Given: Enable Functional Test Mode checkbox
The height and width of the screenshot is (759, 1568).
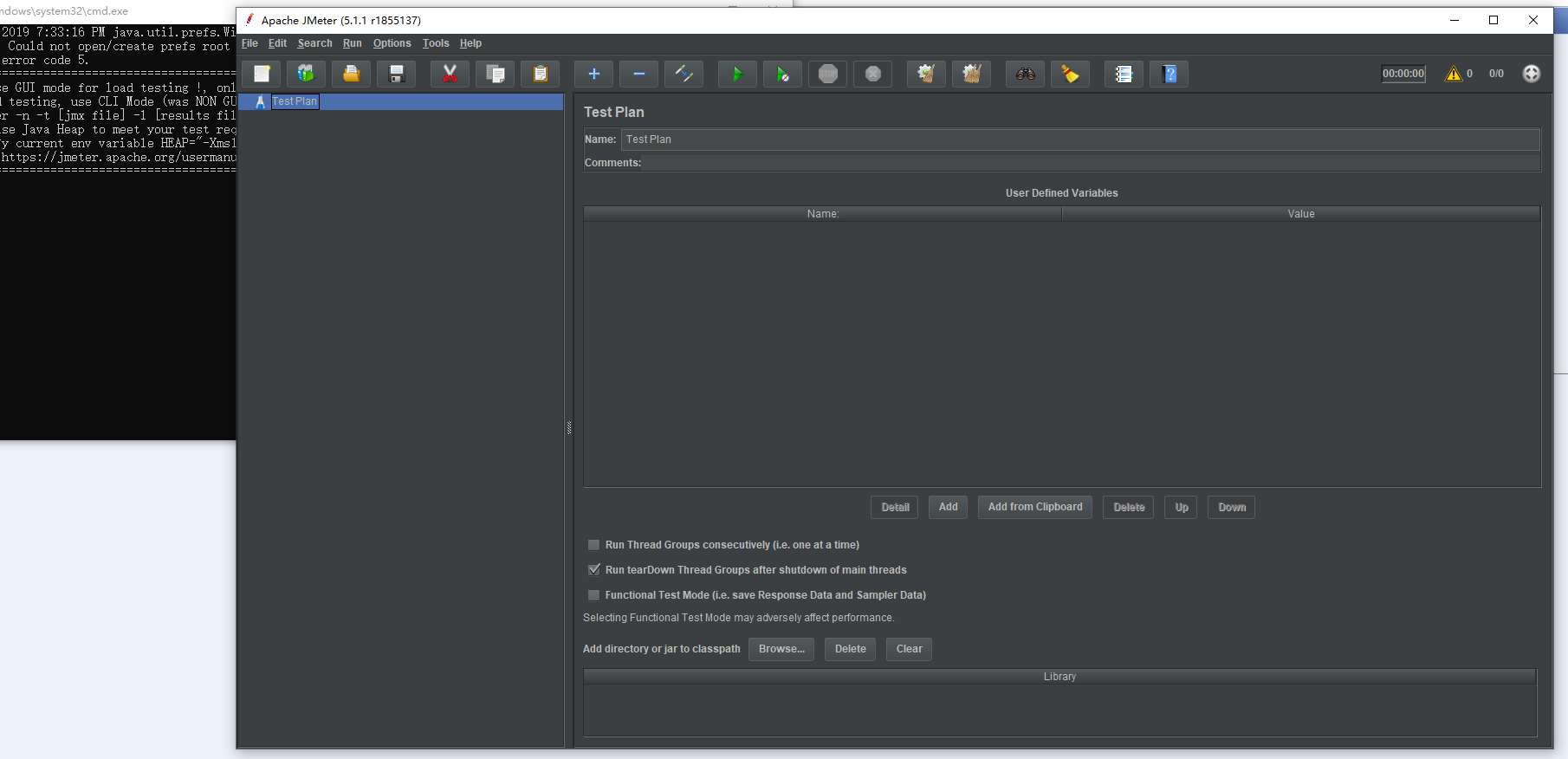Looking at the screenshot, I should tap(594, 595).
